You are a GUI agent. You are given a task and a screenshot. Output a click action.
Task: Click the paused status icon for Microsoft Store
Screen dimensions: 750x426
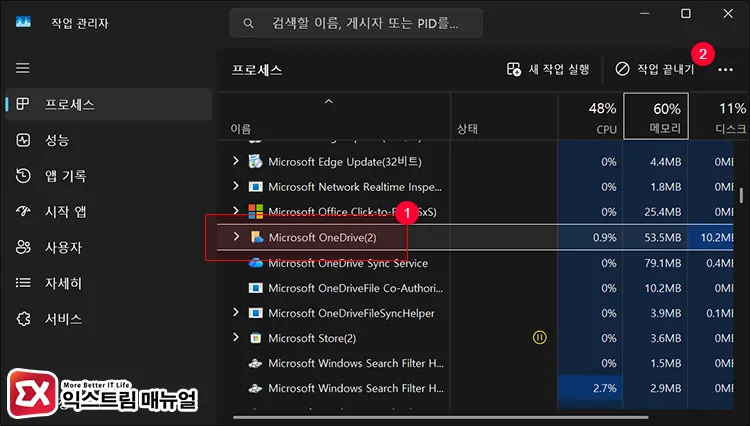(539, 338)
